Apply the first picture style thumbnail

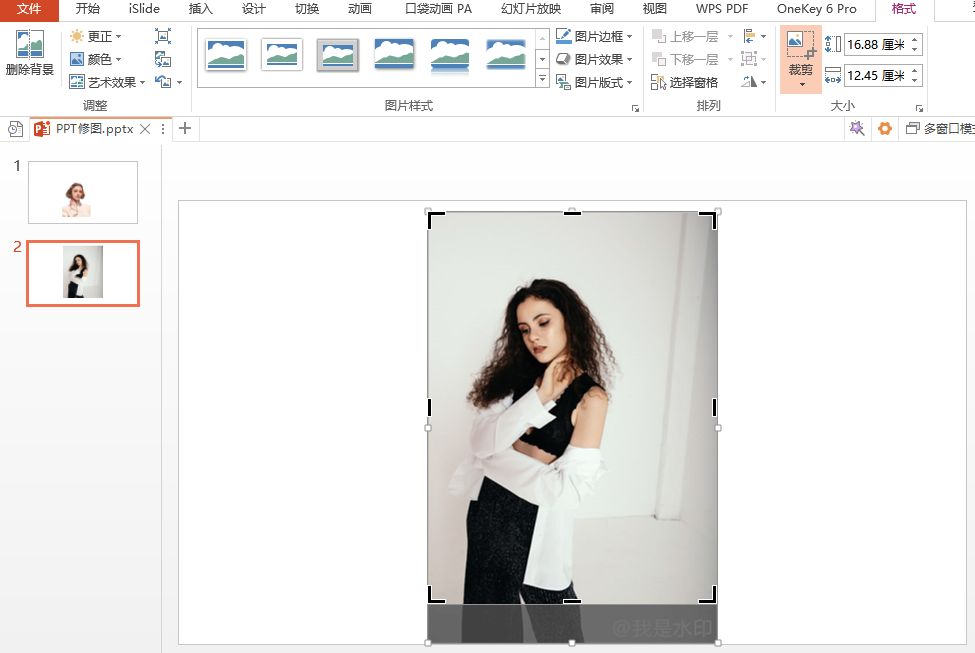click(226, 54)
